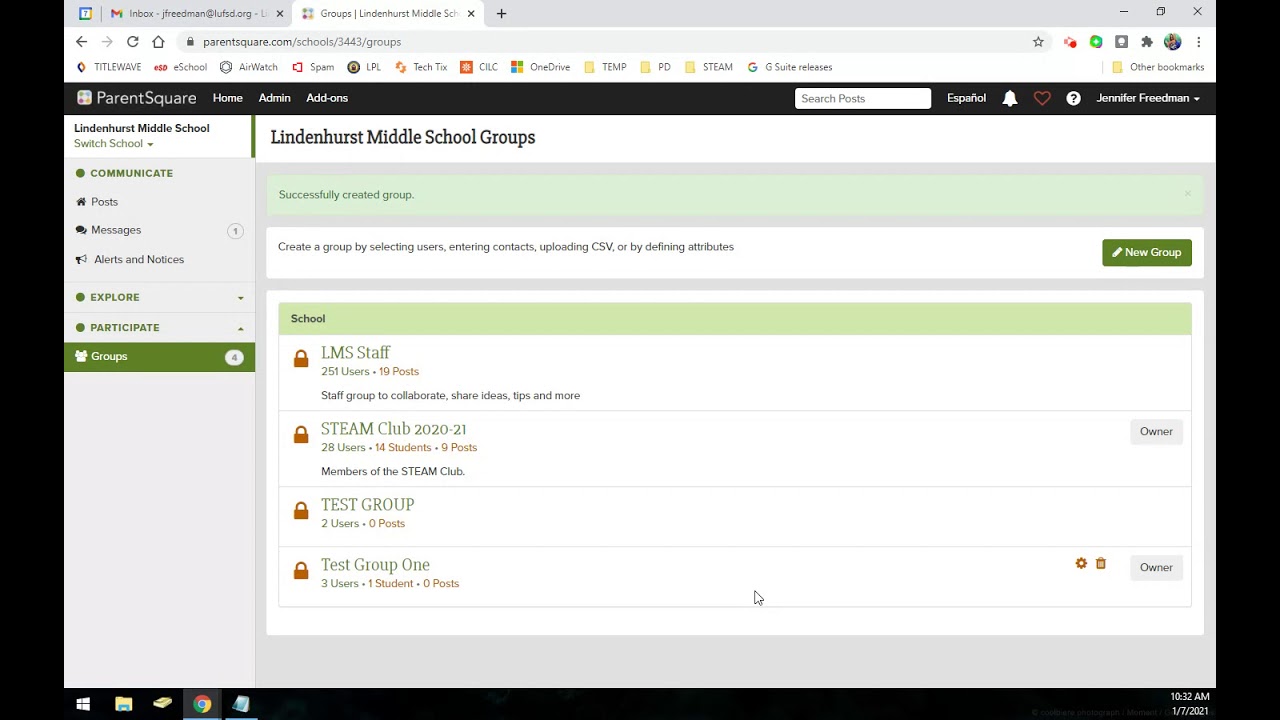Reload the page with the refresh icon

click(132, 42)
